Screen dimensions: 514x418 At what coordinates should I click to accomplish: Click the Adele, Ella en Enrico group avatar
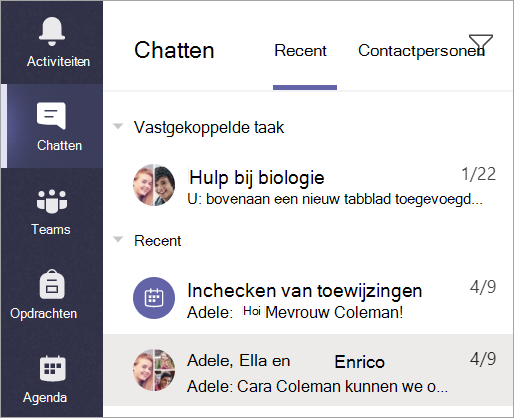[x=154, y=370]
